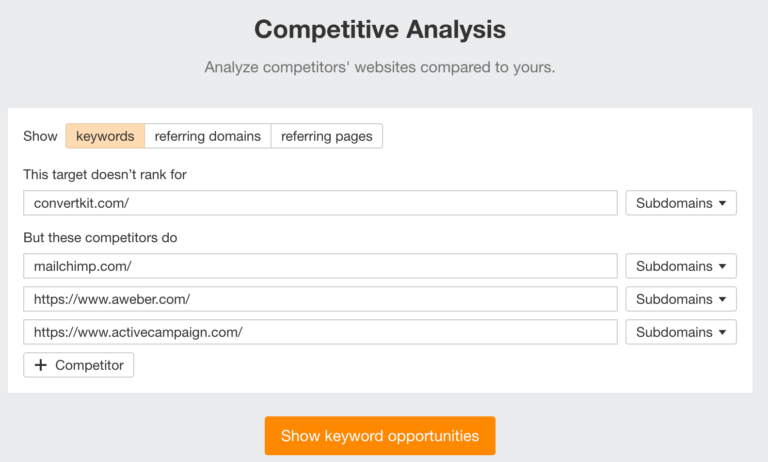Click the 'Analyze competitors' websites' subtitle text
This screenshot has height=462, width=768.
[380, 68]
